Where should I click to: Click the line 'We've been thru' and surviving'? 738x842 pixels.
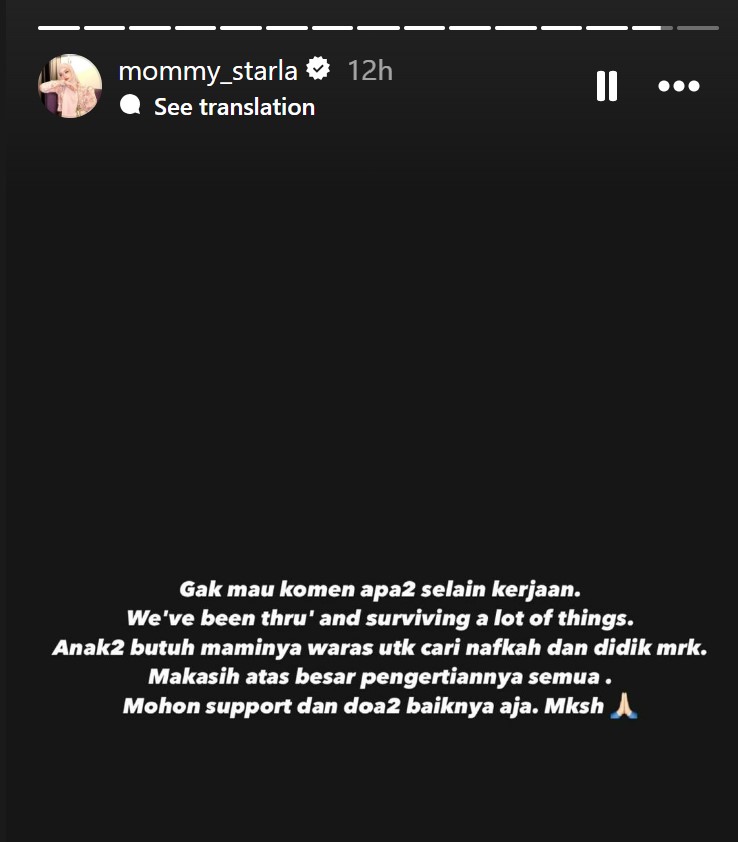click(x=380, y=618)
